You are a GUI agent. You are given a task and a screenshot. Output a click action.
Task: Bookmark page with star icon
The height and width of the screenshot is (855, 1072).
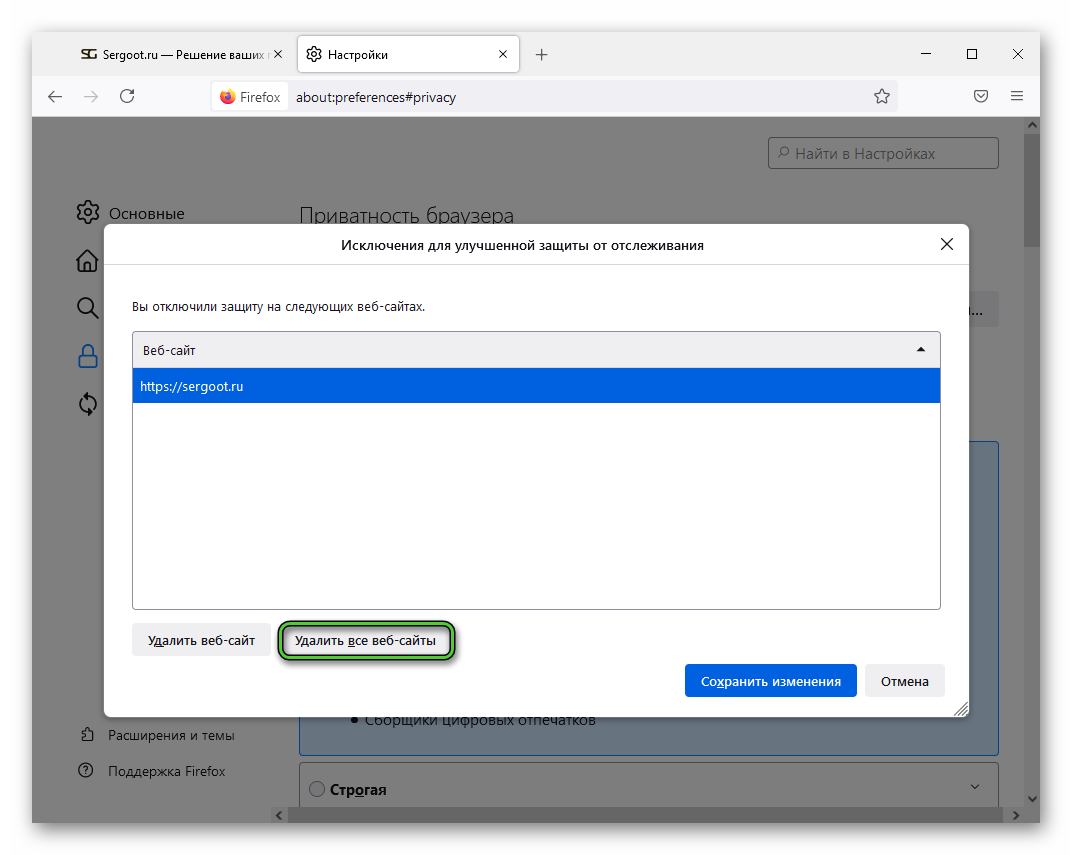point(881,97)
